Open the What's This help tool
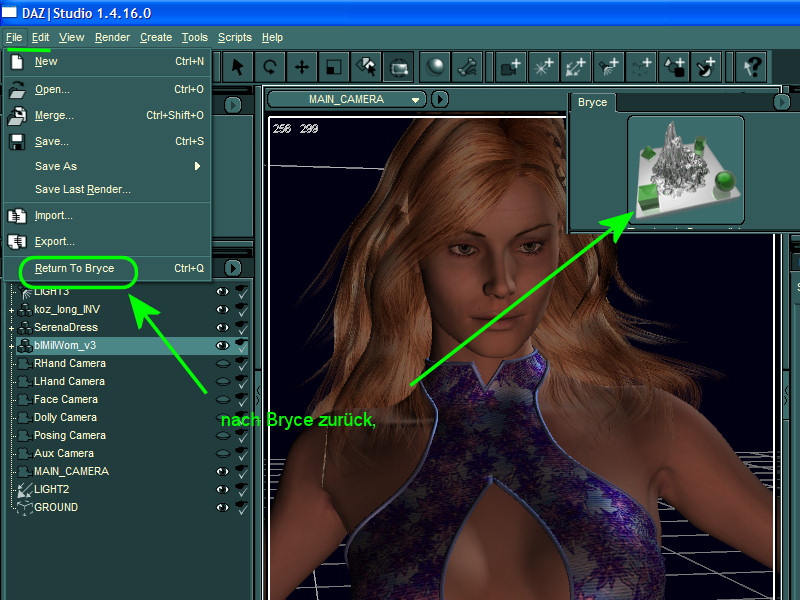 pyautogui.click(x=751, y=67)
